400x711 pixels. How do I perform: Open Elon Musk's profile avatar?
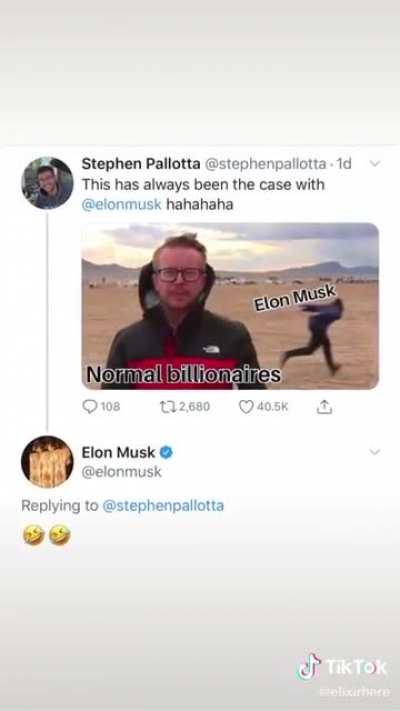[x=47, y=462]
